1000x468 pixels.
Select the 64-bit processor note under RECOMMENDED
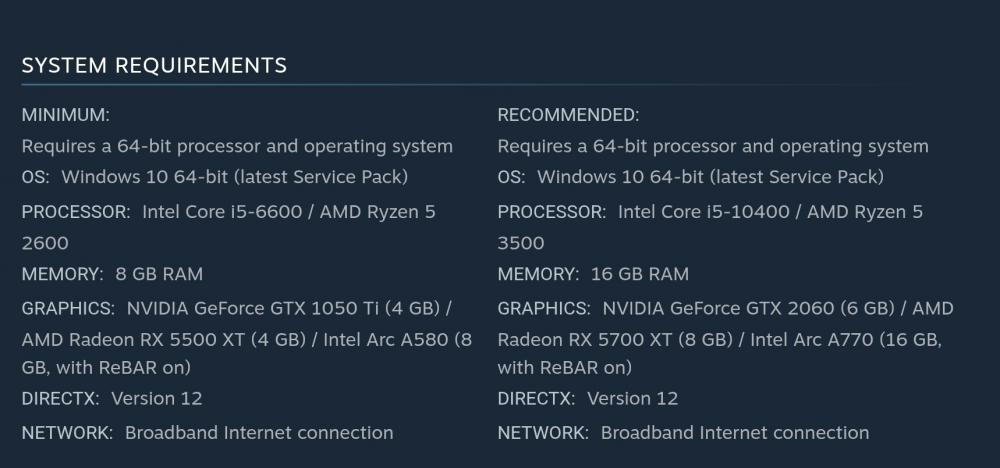tap(713, 146)
